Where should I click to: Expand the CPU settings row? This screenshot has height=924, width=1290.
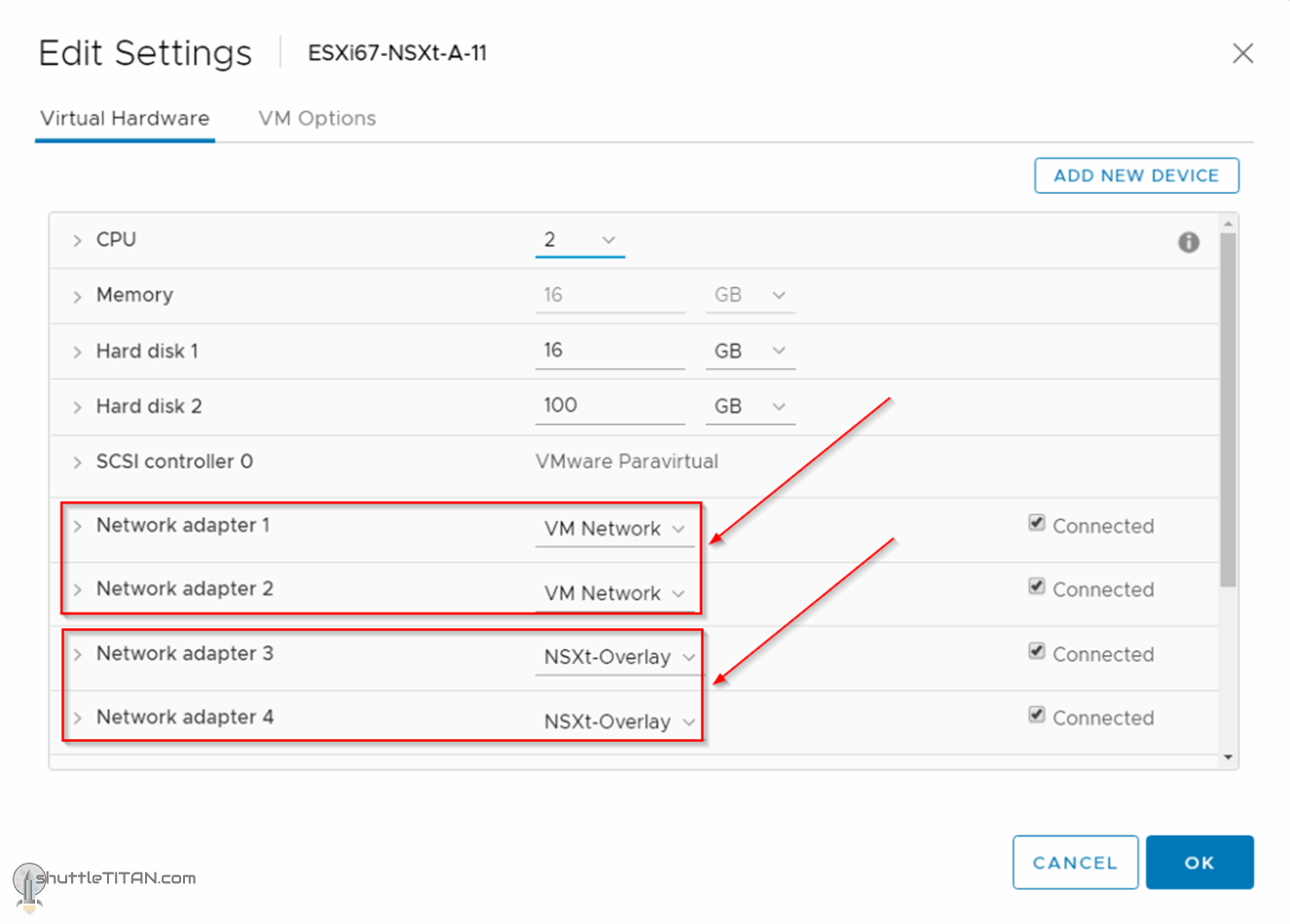click(x=77, y=239)
